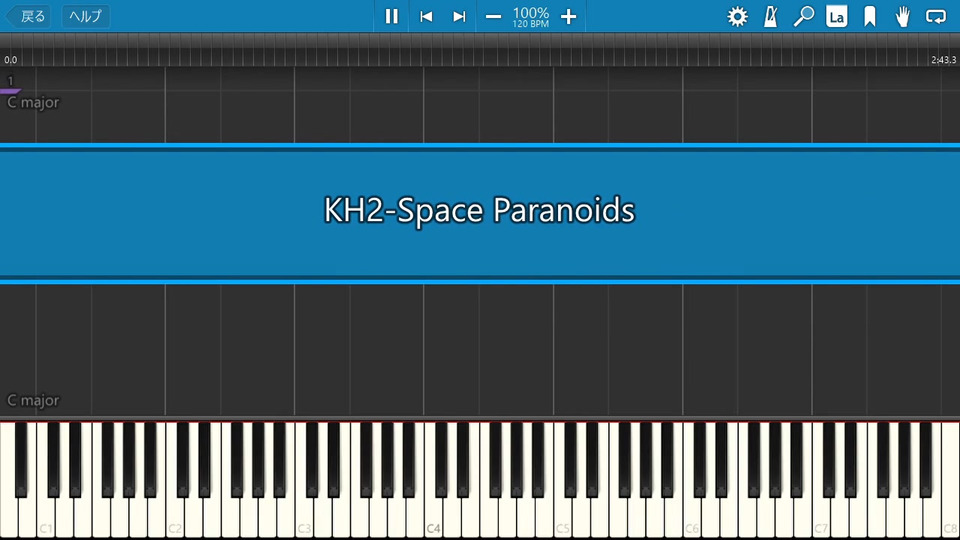Decrease playback speed with minus button
Image resolution: width=960 pixels, height=540 pixels.
493,17
